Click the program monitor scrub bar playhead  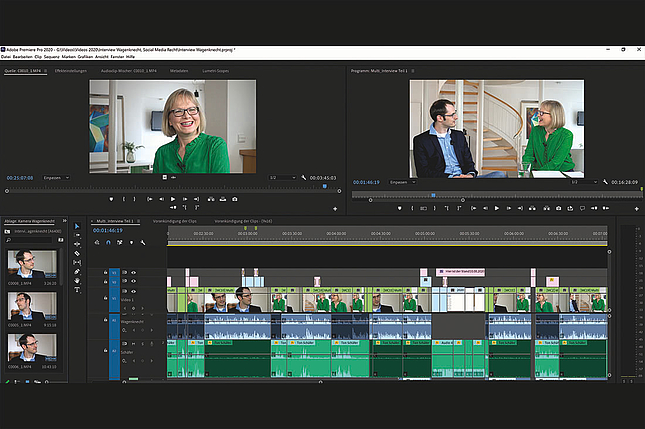tap(432, 195)
